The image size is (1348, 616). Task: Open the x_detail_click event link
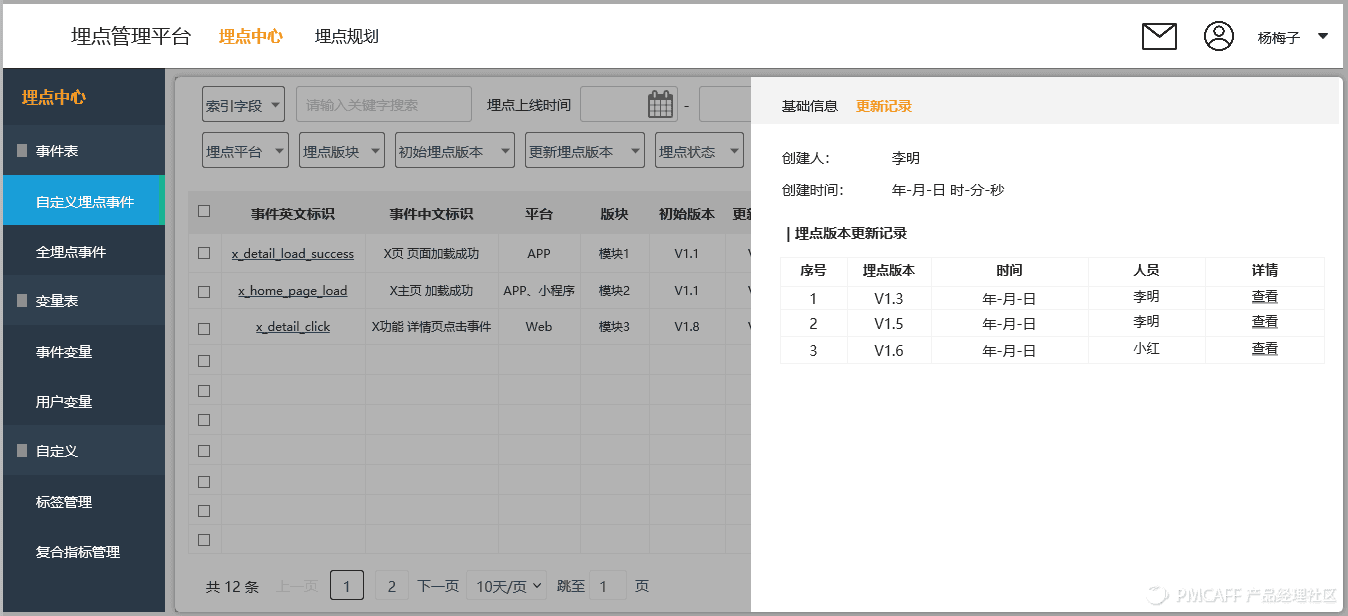tap(293, 327)
